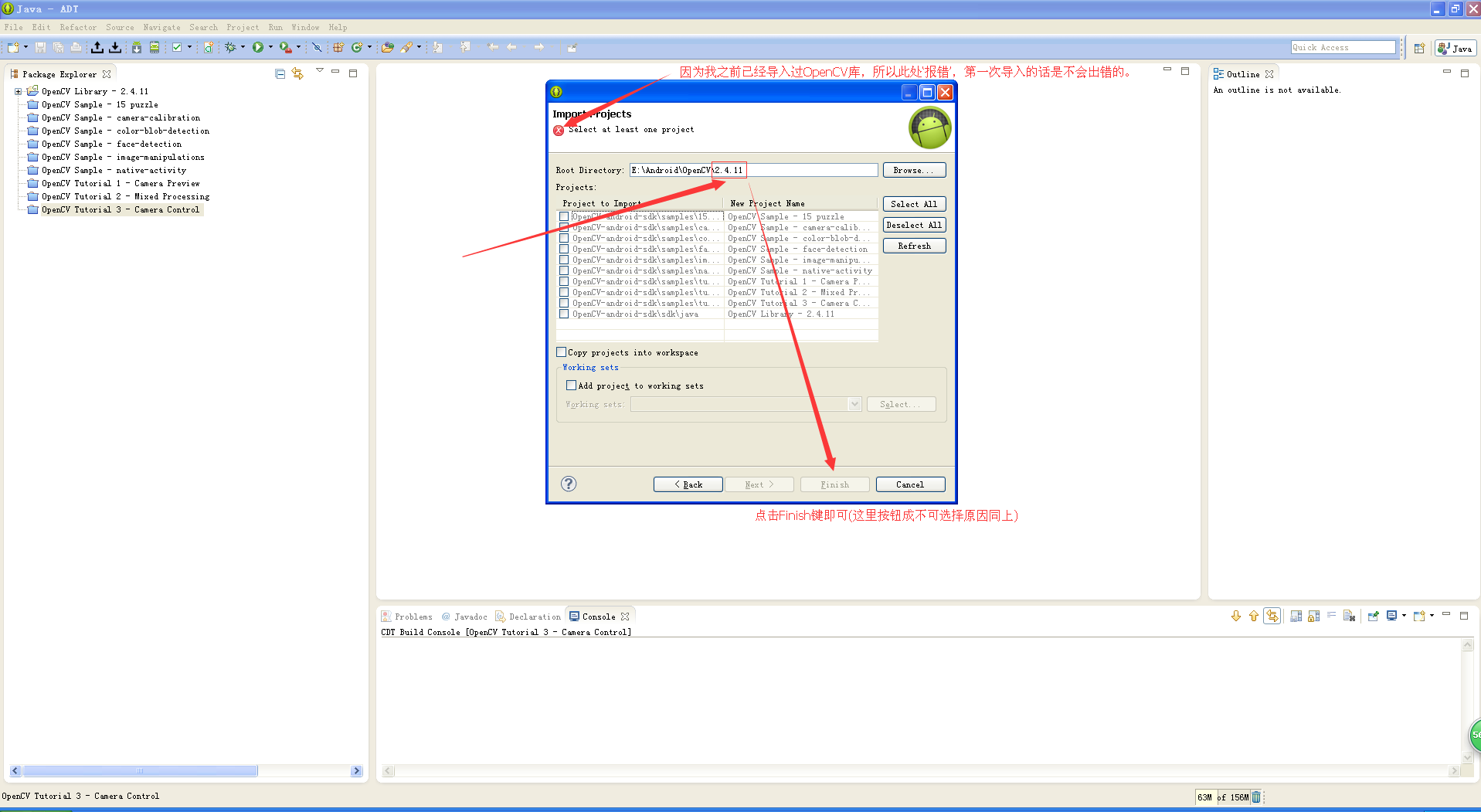
Task: Open the Run configurations dropdown arrow
Action: click(x=270, y=47)
